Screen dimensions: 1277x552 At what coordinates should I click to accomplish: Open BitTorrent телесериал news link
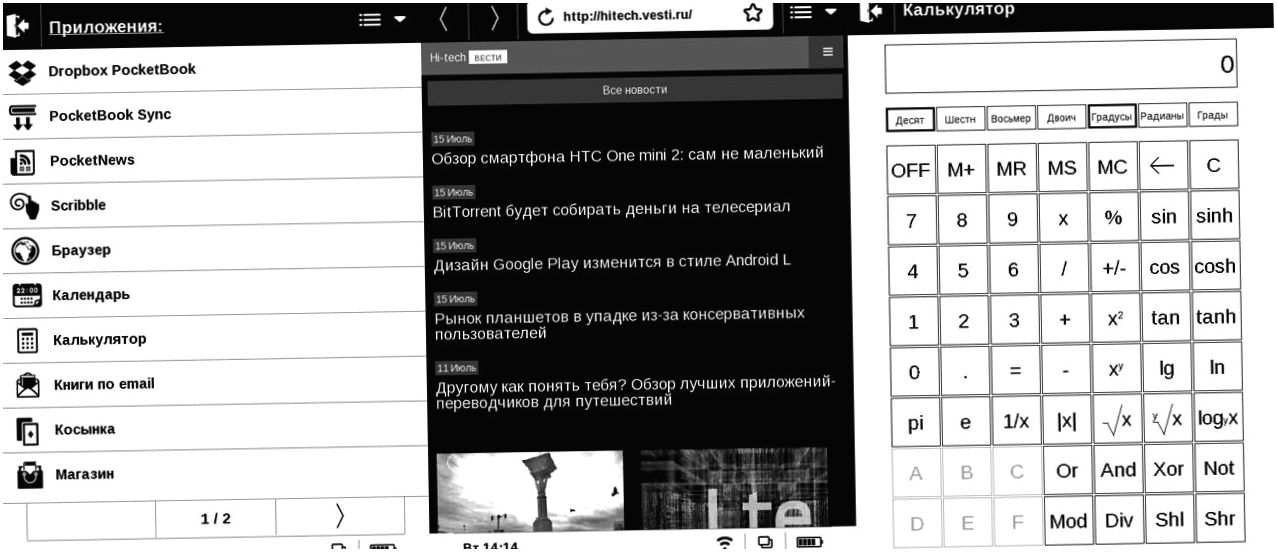[611, 209]
